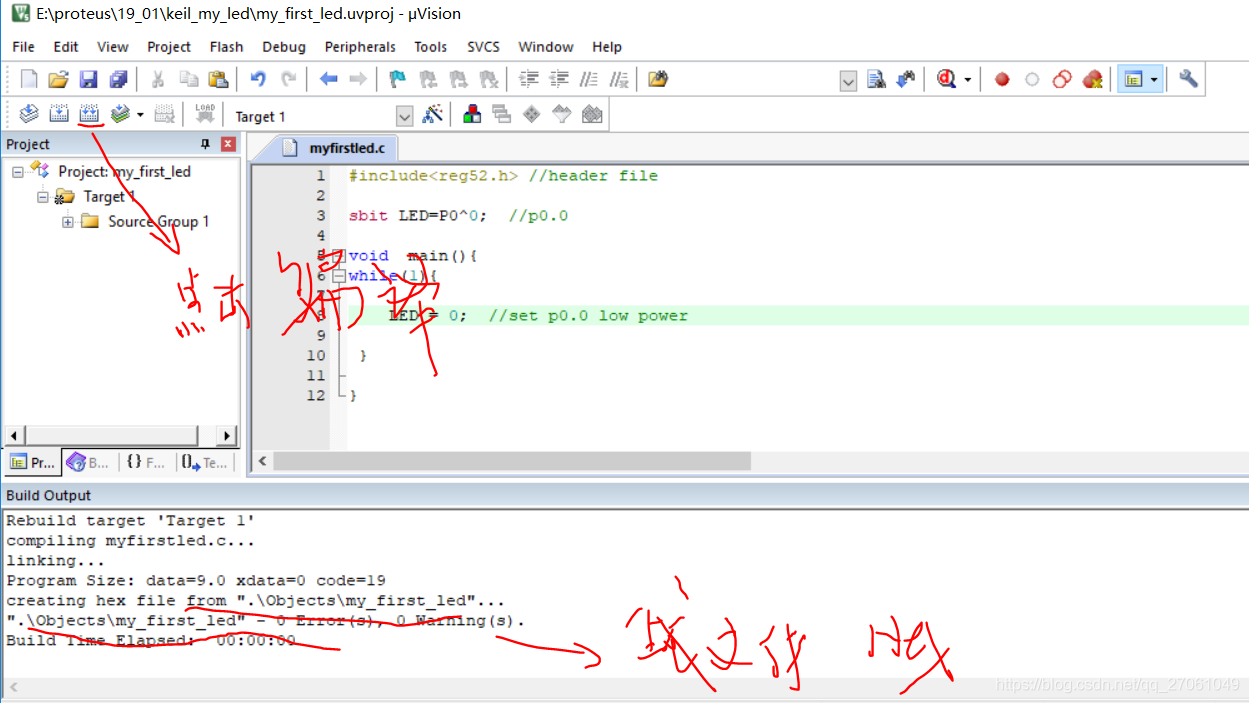Collapse the while loop fold marker
Viewport: 1249px width, 703px height.
pyautogui.click(x=338, y=276)
